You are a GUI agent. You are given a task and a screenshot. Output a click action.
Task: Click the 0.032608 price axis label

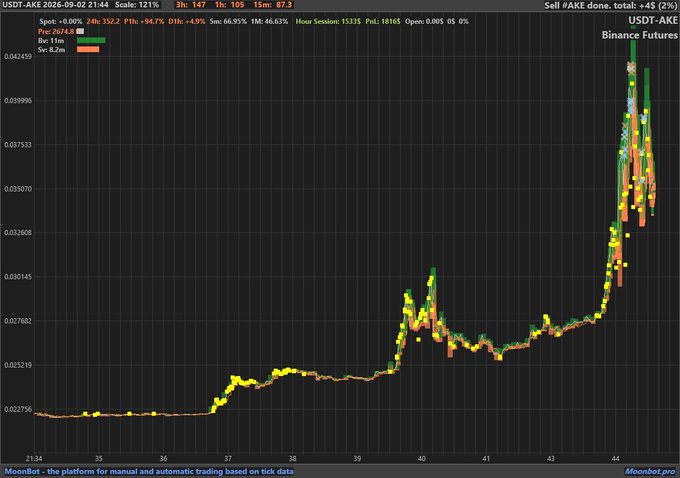coord(17,232)
